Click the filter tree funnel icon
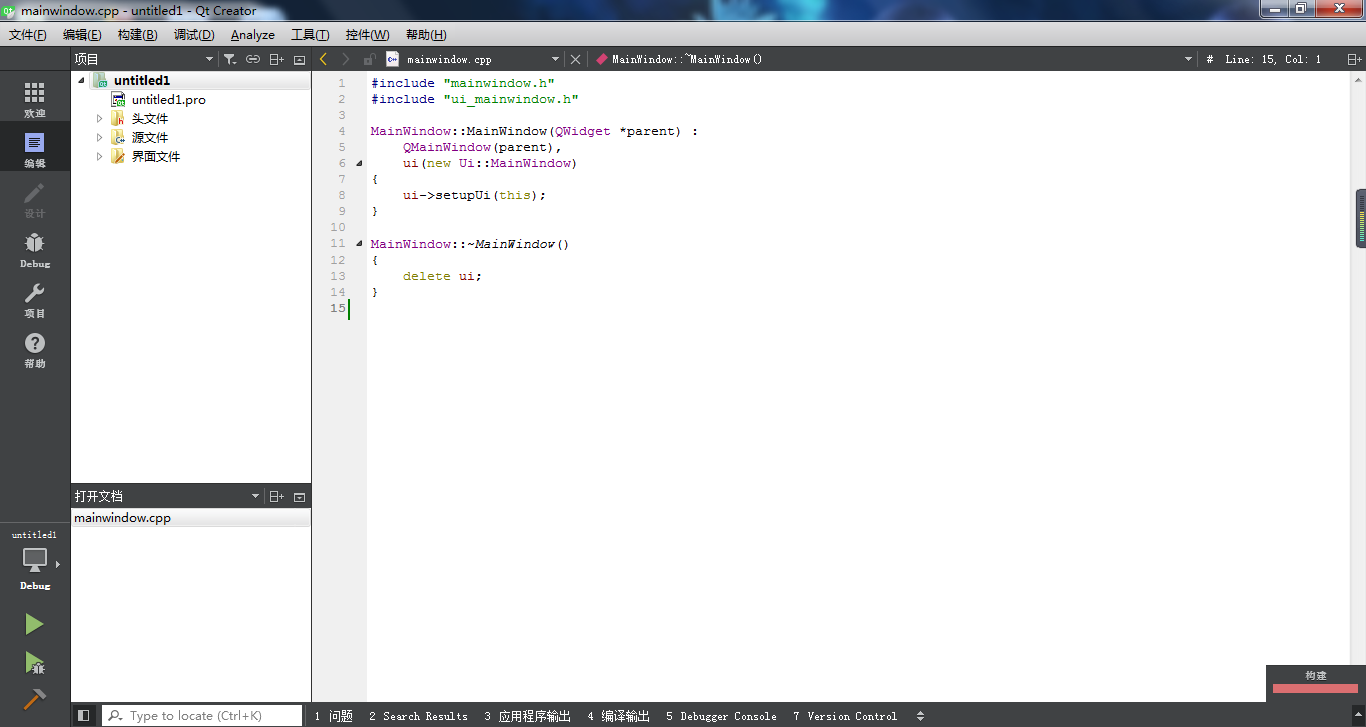The image size is (1366, 727). pos(229,59)
